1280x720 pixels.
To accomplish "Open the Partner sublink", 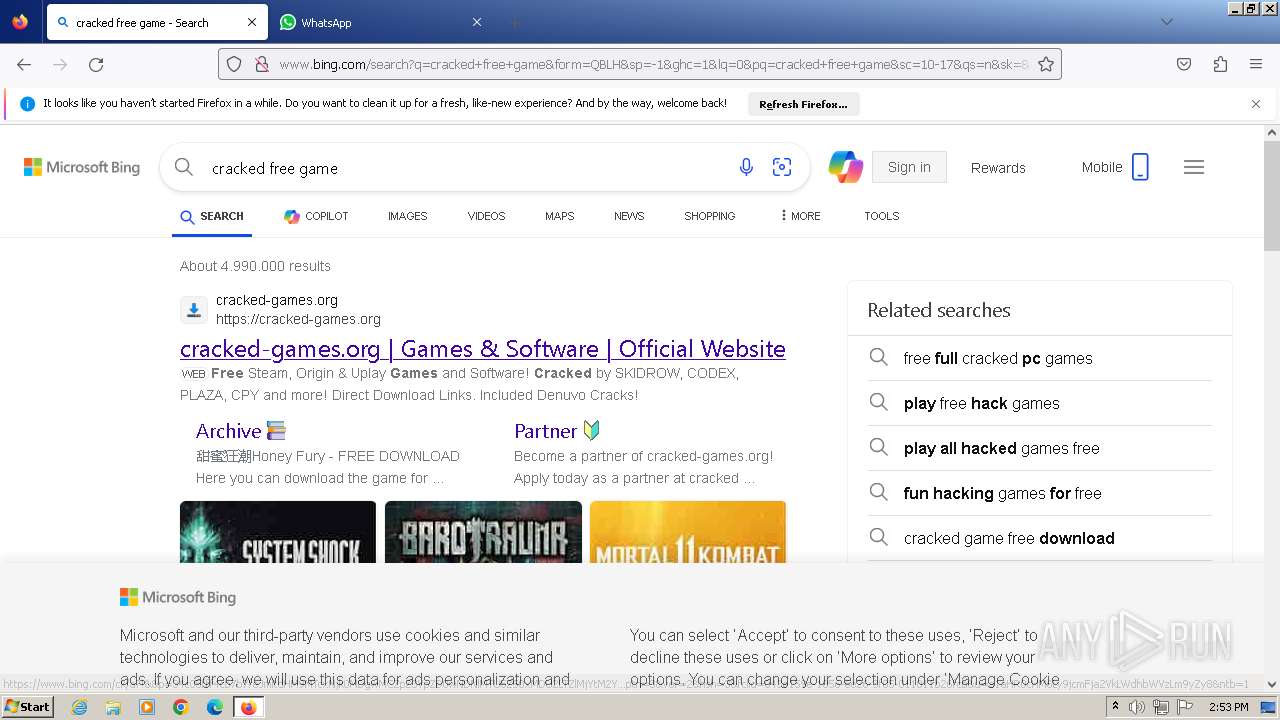I will 557,431.
